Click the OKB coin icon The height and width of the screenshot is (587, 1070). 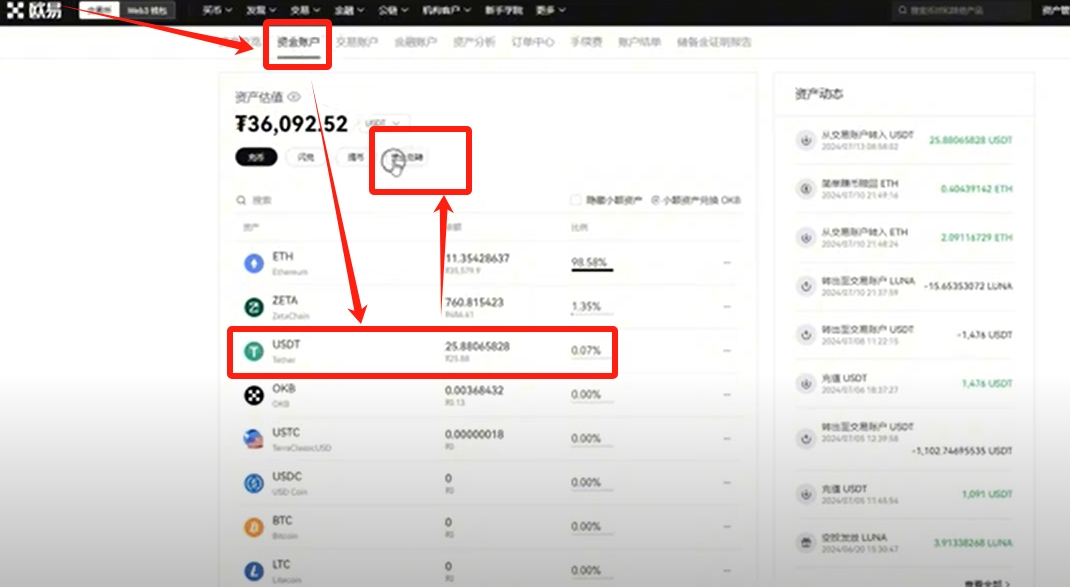254,395
